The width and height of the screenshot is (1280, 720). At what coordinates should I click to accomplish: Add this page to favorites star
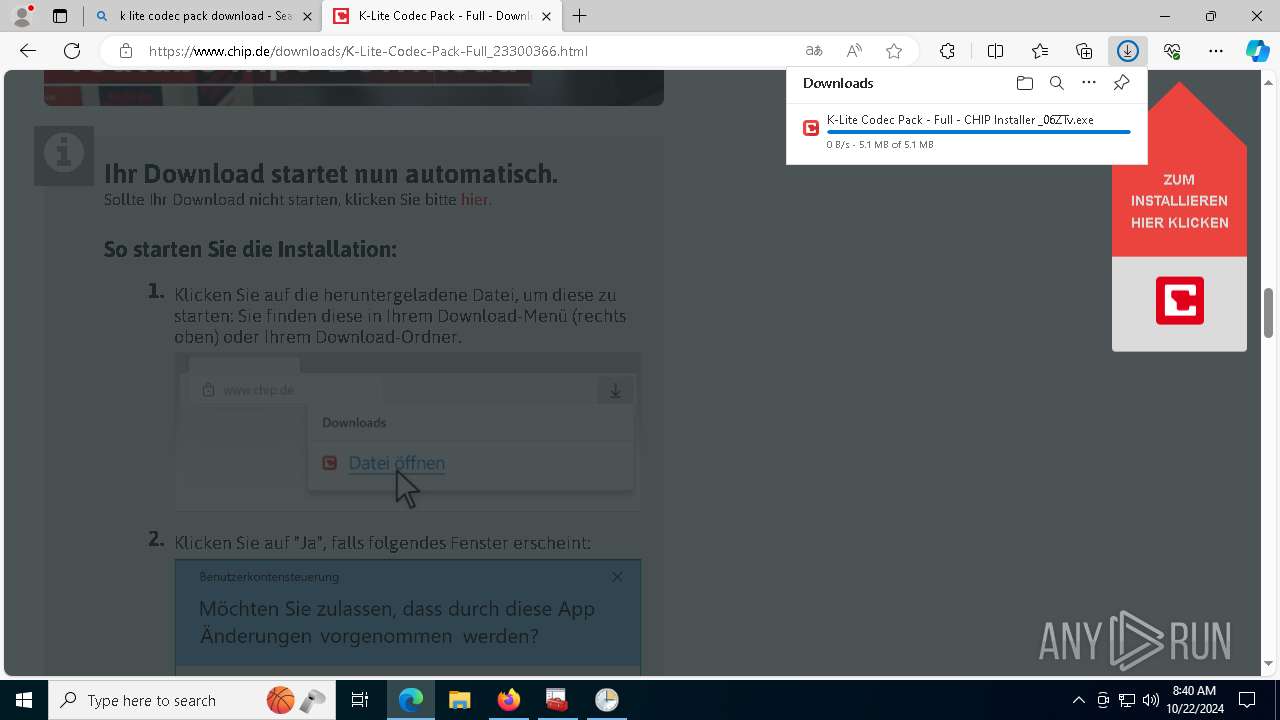point(894,51)
